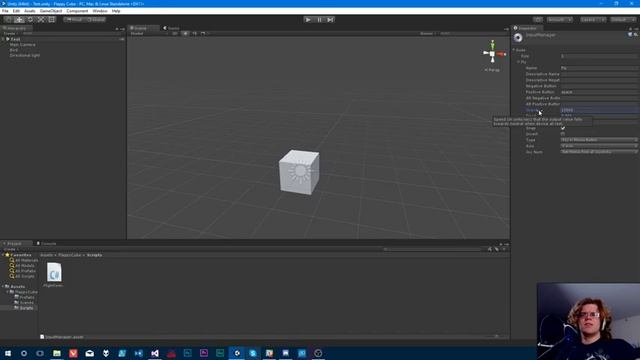
Task: Switch to the Game tab
Action: [172, 28]
